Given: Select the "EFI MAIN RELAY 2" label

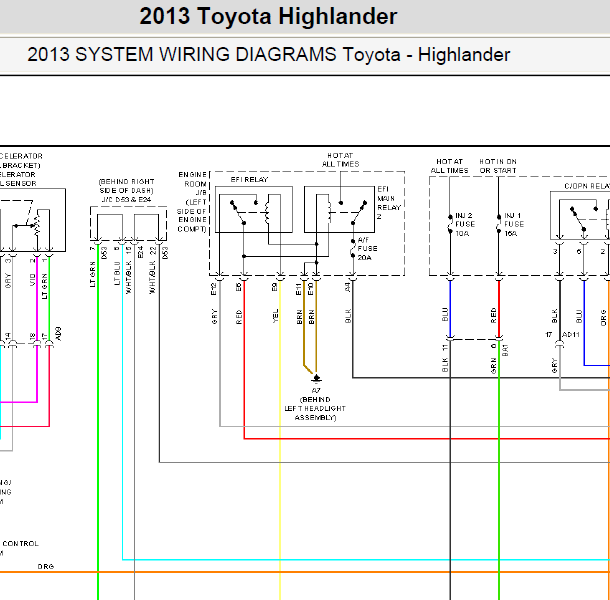Looking at the screenshot, I should (388, 203).
